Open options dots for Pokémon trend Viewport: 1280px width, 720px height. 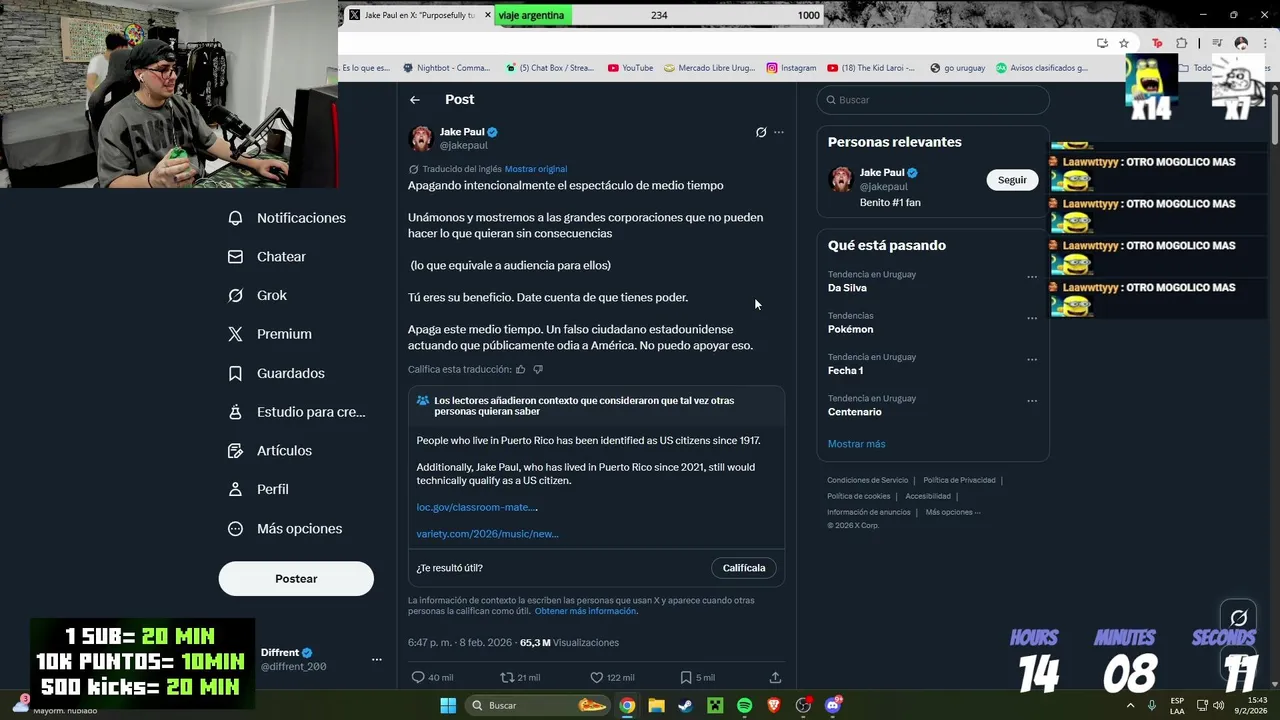pos(1032,318)
